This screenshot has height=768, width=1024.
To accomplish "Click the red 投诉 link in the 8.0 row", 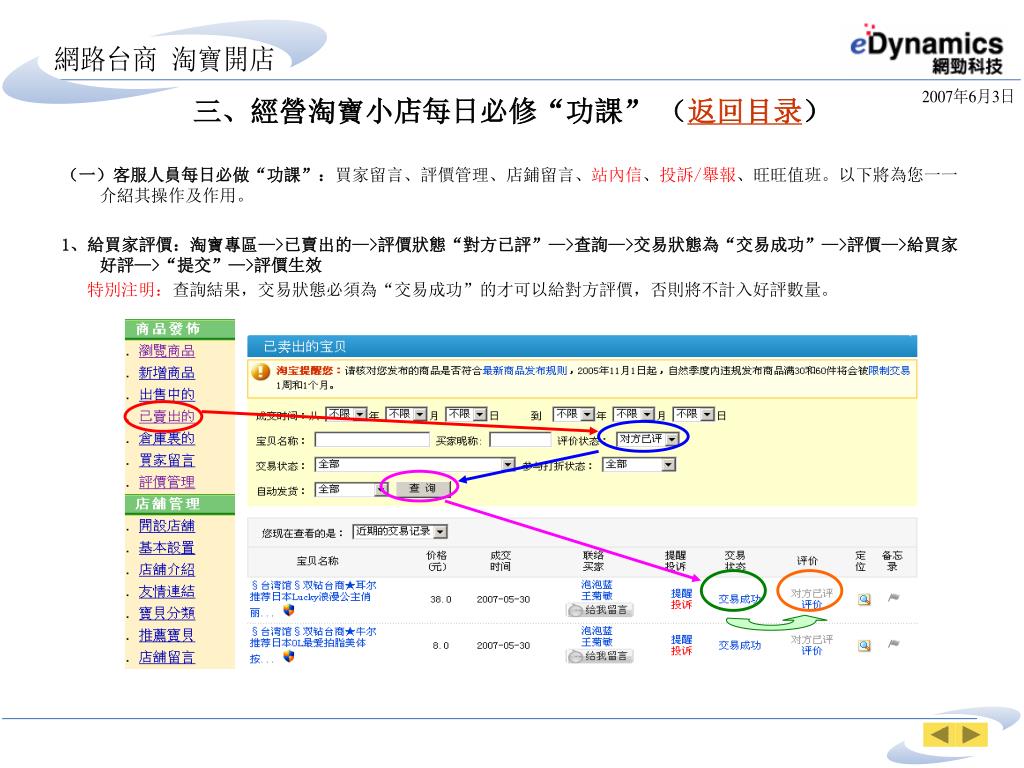I will pos(681,651).
